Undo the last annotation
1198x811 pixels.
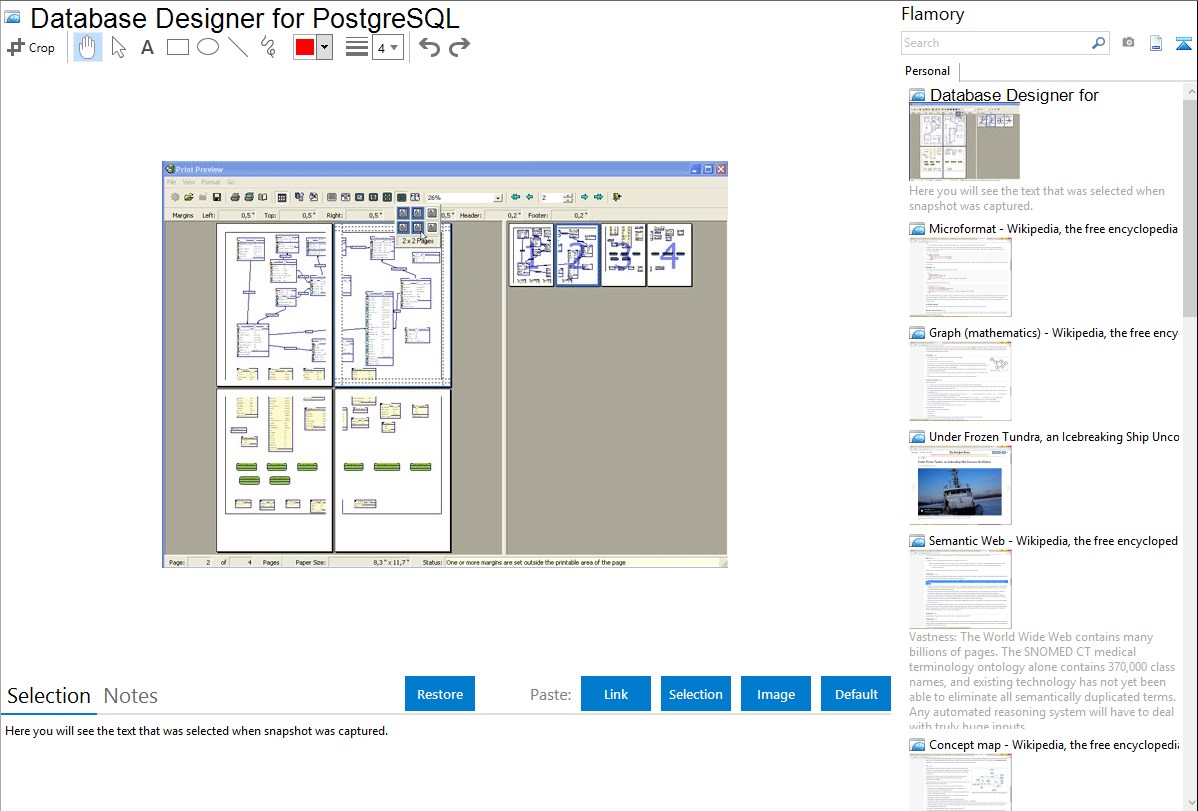click(x=429, y=47)
